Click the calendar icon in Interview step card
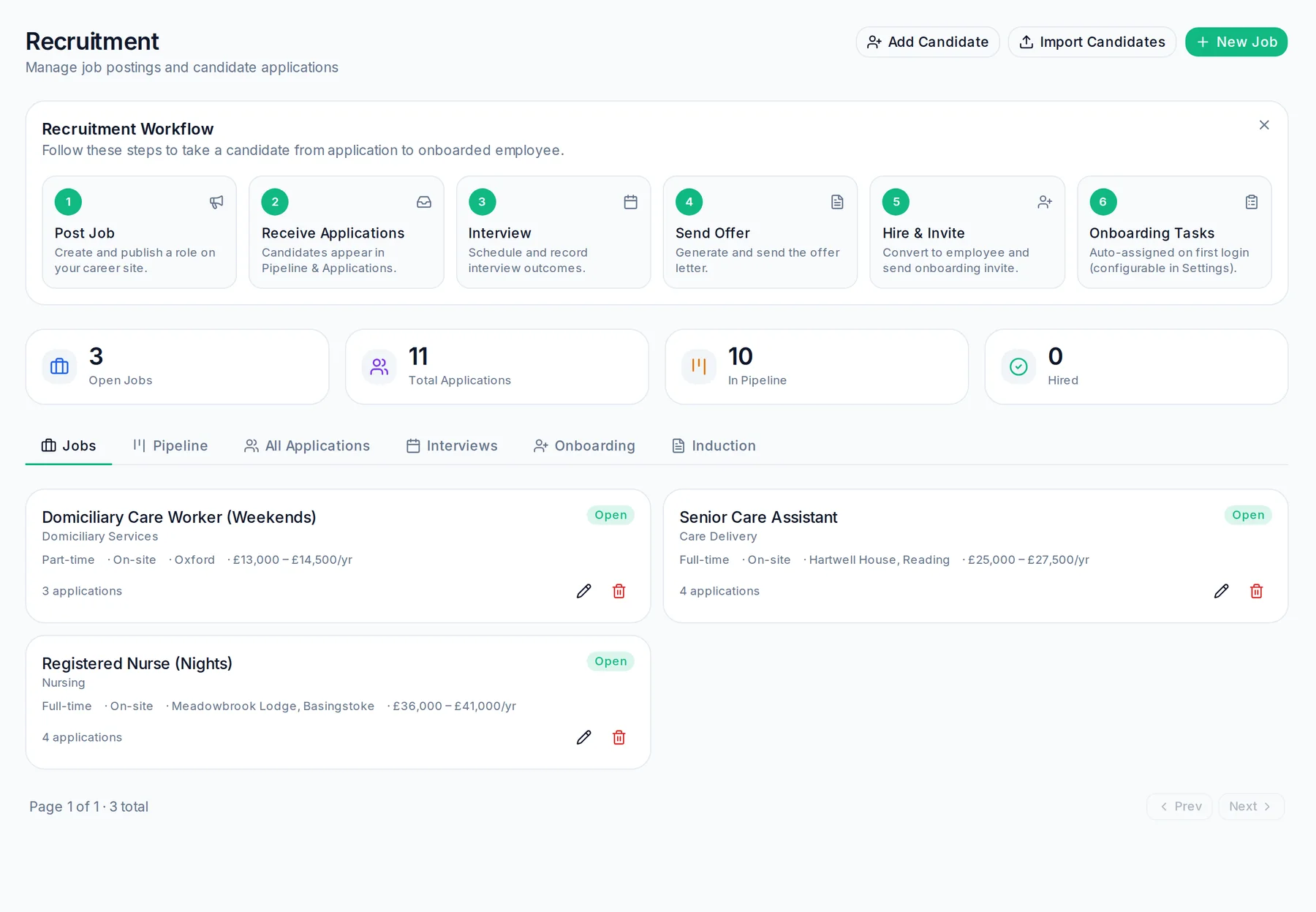The image size is (1316, 912). tap(630, 202)
